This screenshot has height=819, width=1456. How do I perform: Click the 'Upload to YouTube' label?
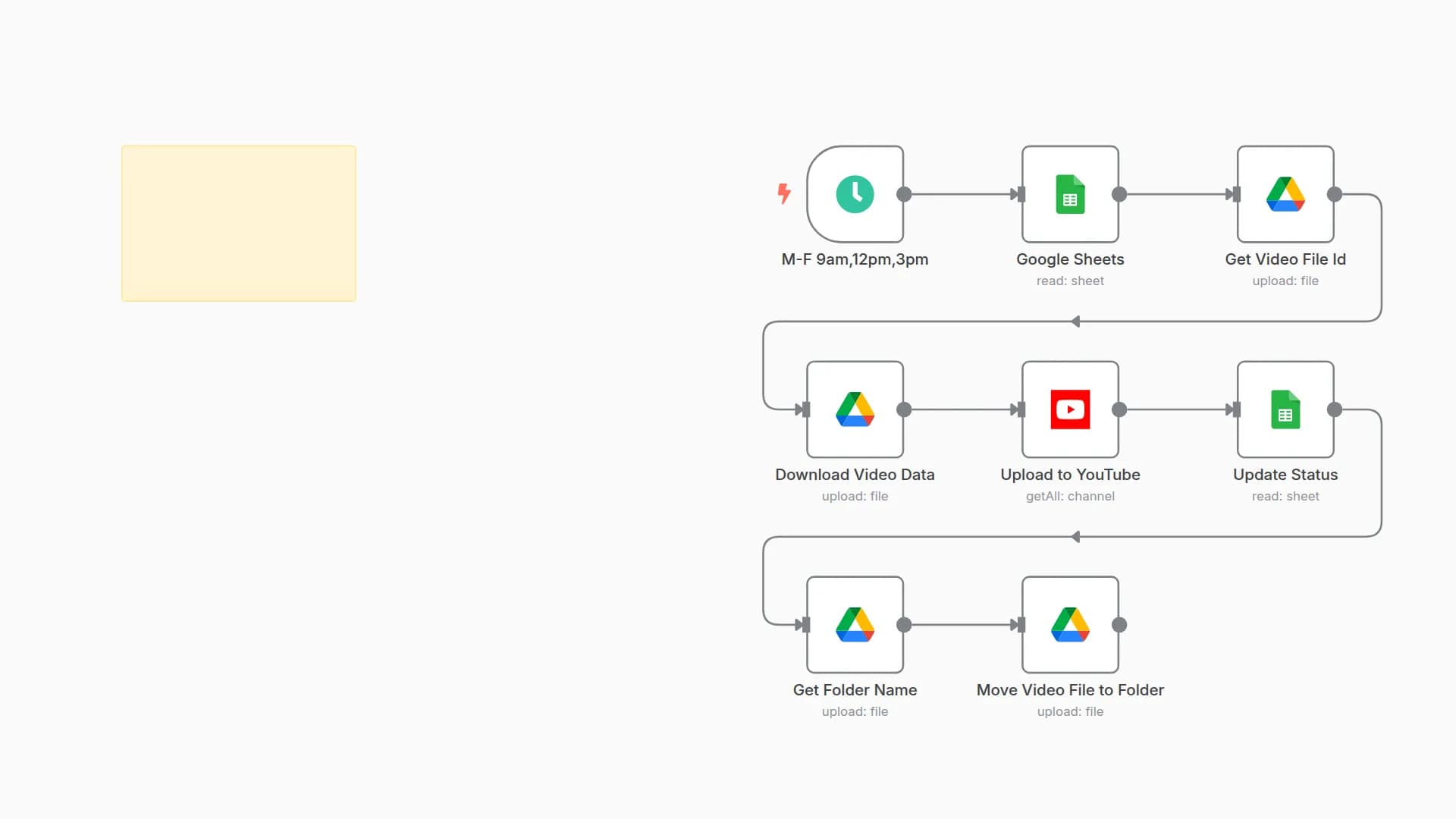1070,475
